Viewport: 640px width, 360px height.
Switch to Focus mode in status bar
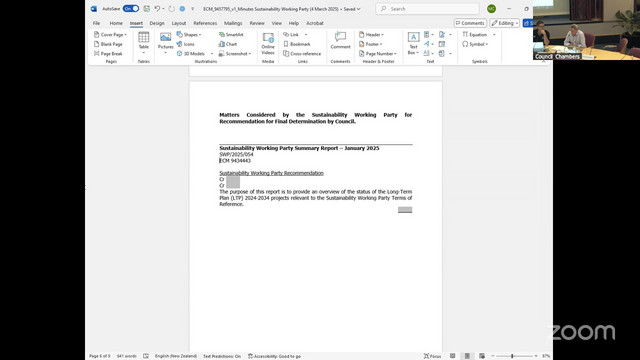432,356
